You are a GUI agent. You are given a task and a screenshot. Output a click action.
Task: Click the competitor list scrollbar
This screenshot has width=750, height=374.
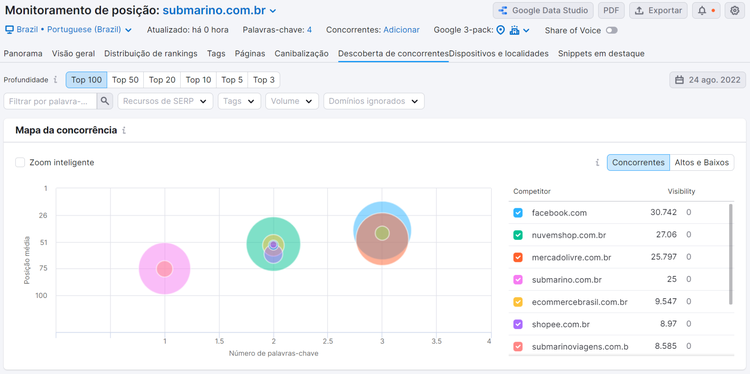click(730, 253)
